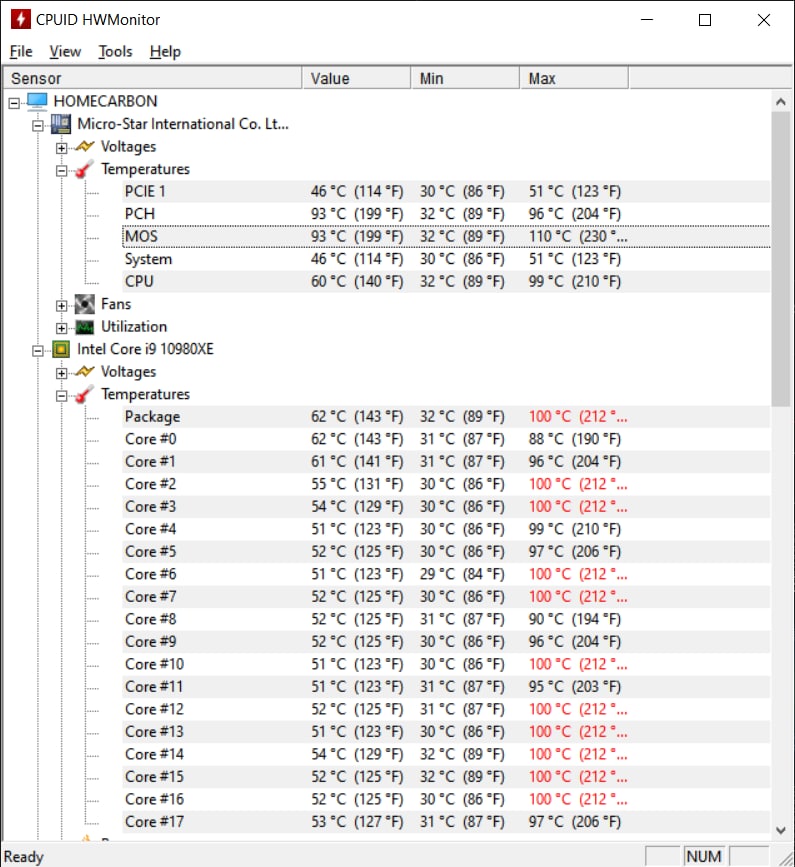Select the Core #12 row
The width and height of the screenshot is (795, 867).
[446, 709]
